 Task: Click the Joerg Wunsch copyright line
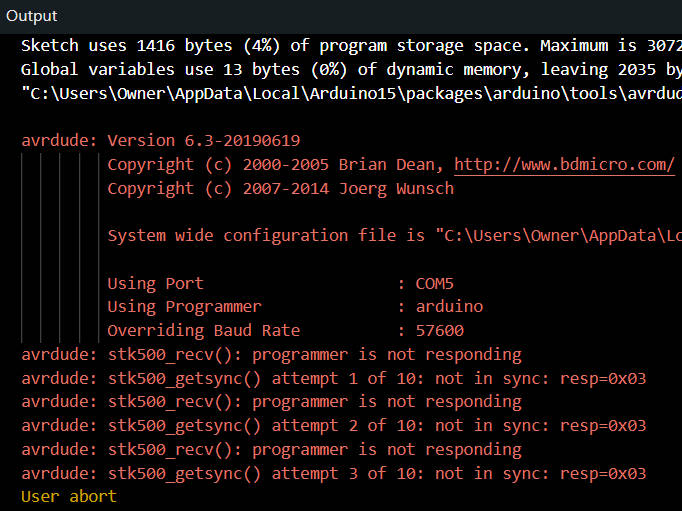tap(280, 188)
